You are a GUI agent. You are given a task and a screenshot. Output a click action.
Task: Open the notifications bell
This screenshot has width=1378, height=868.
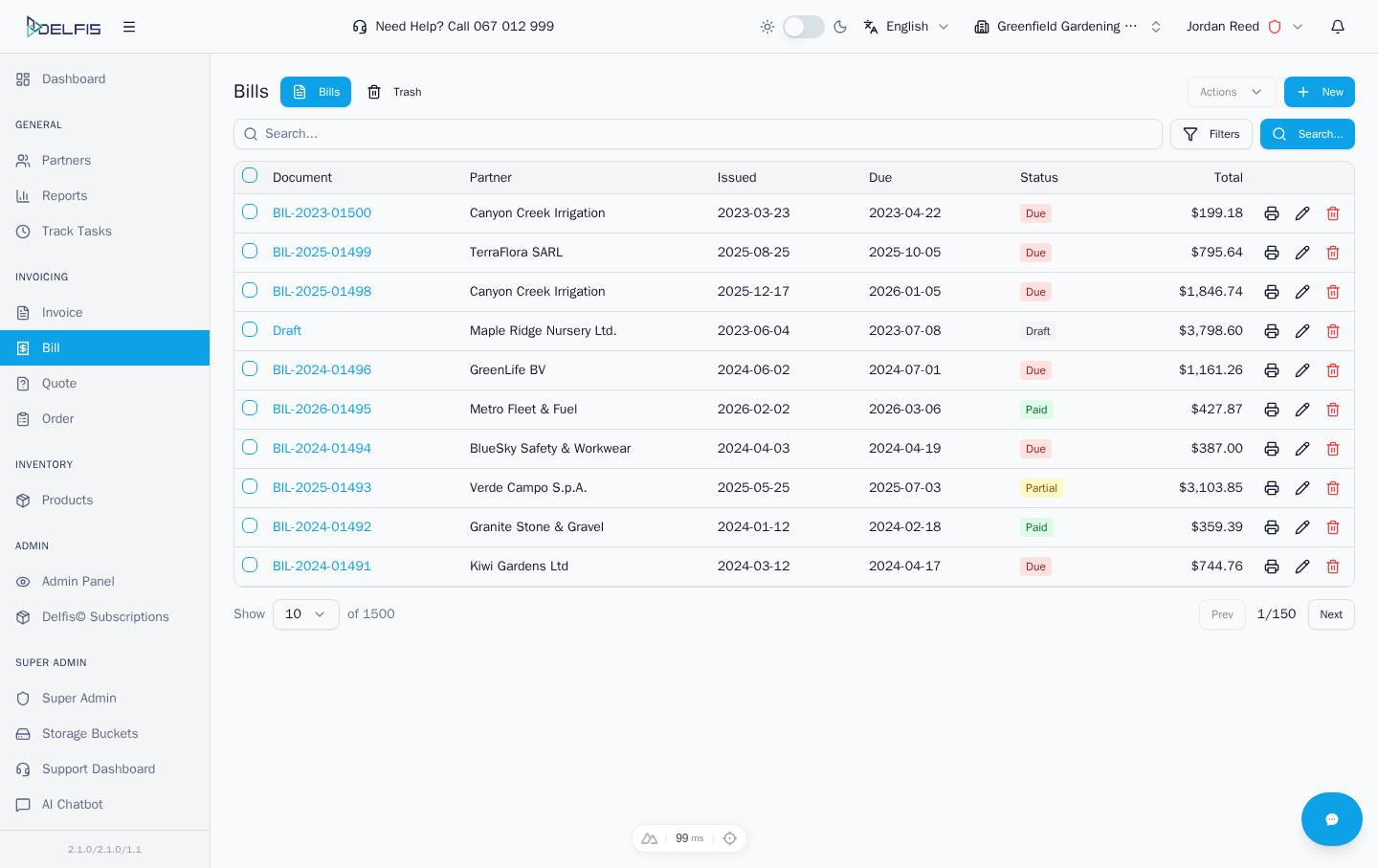click(1338, 27)
